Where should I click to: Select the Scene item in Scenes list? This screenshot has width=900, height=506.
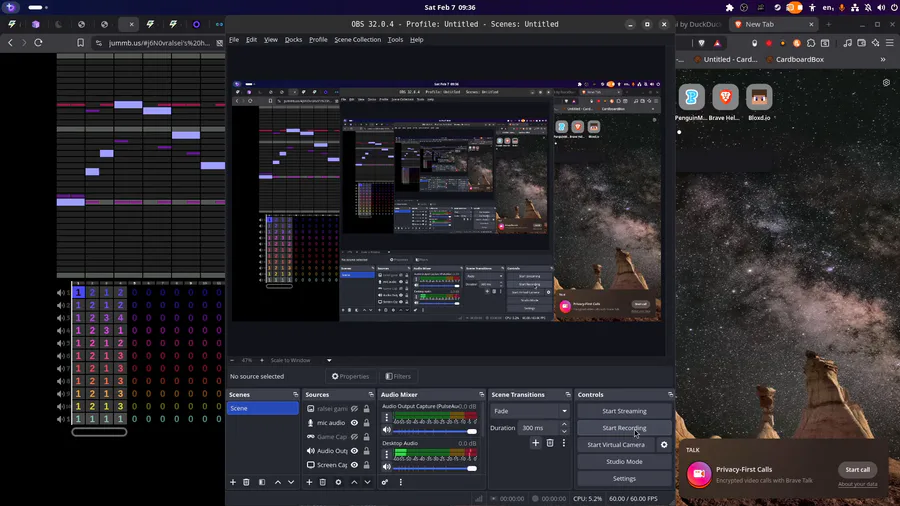tap(262, 408)
